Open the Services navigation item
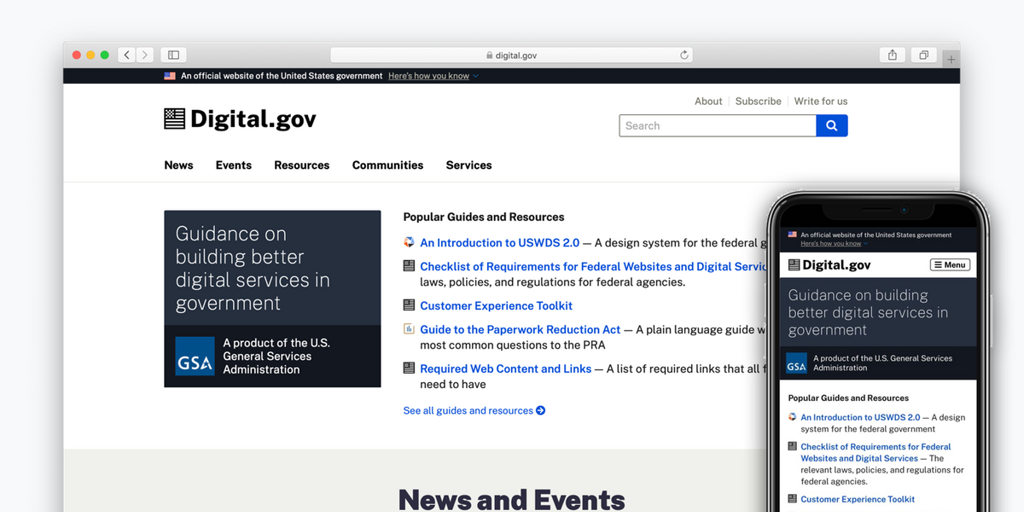Viewport: 1024px width, 512px height. (469, 165)
